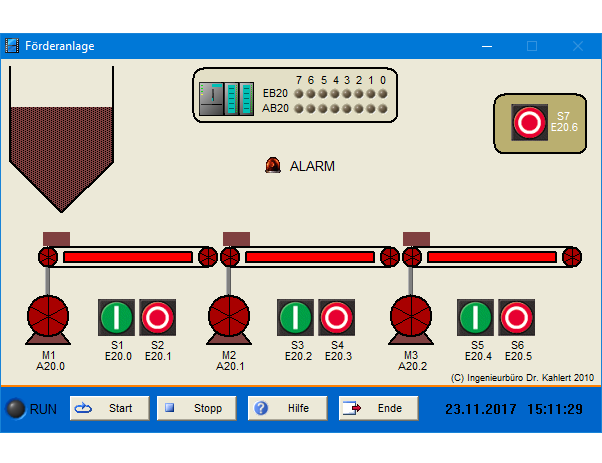602x463 pixels.
Task: Click motor M2 A20.1 icon
Action: (229, 320)
